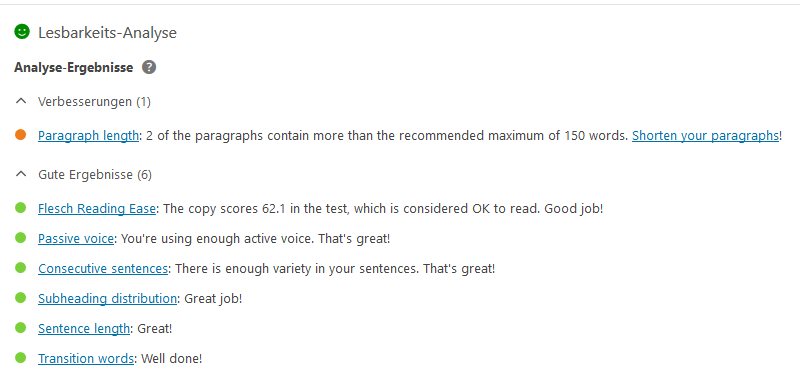Click the green smiley face readability icon
Viewport: 800px width, 375px height.
pos(22,32)
